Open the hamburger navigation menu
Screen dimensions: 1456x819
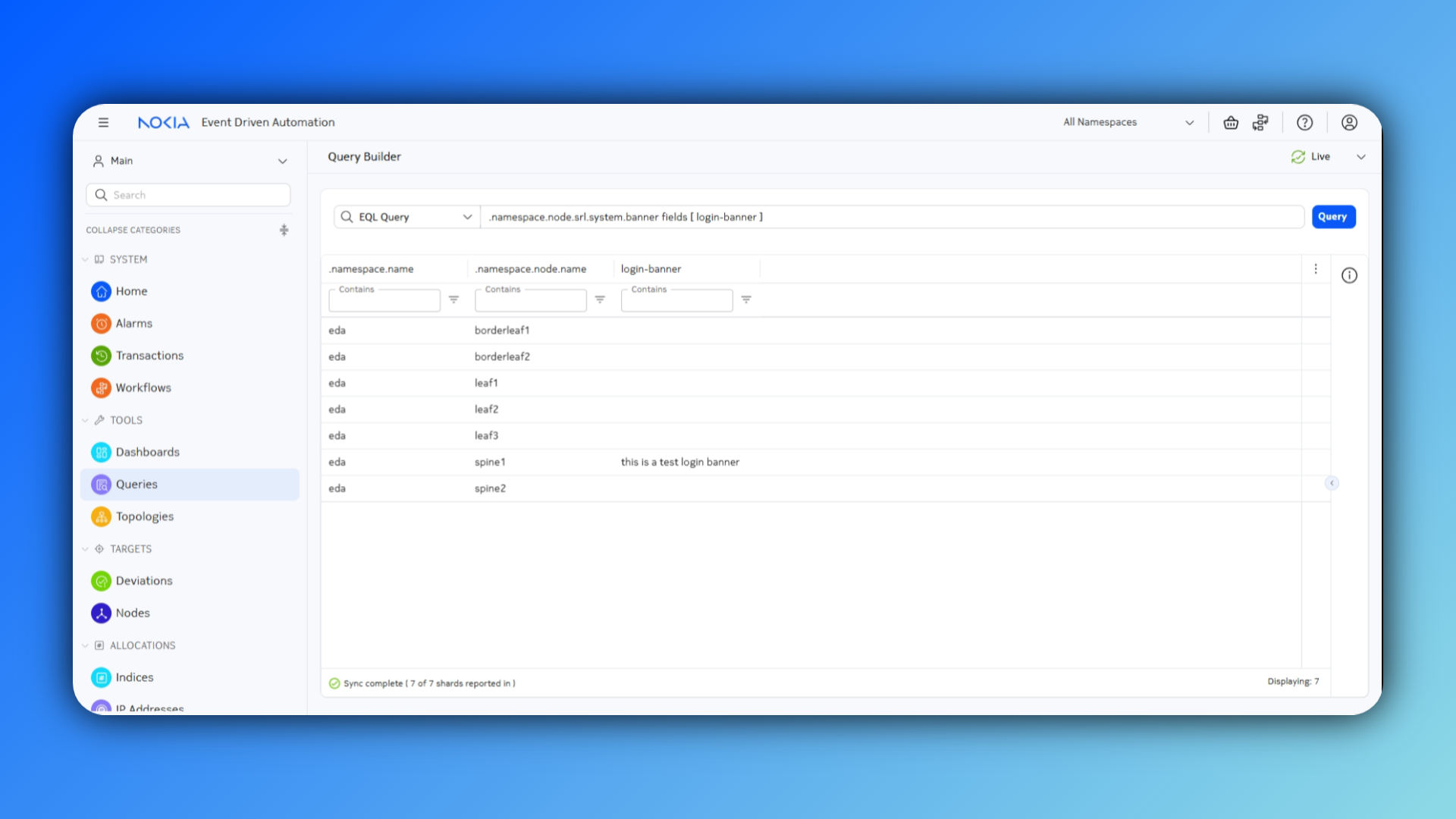click(x=103, y=122)
